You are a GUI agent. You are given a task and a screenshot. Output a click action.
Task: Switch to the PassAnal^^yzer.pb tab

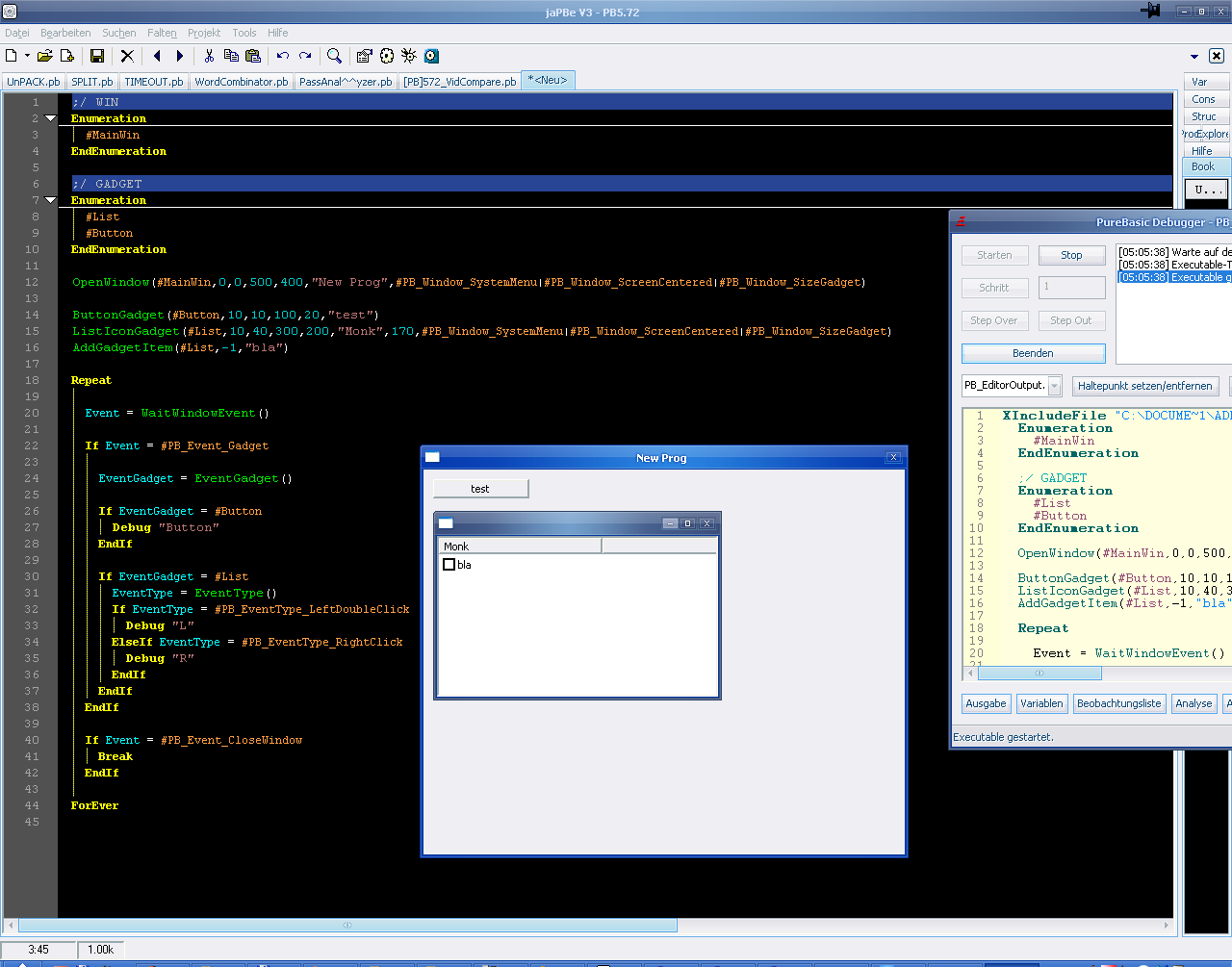[x=346, y=82]
